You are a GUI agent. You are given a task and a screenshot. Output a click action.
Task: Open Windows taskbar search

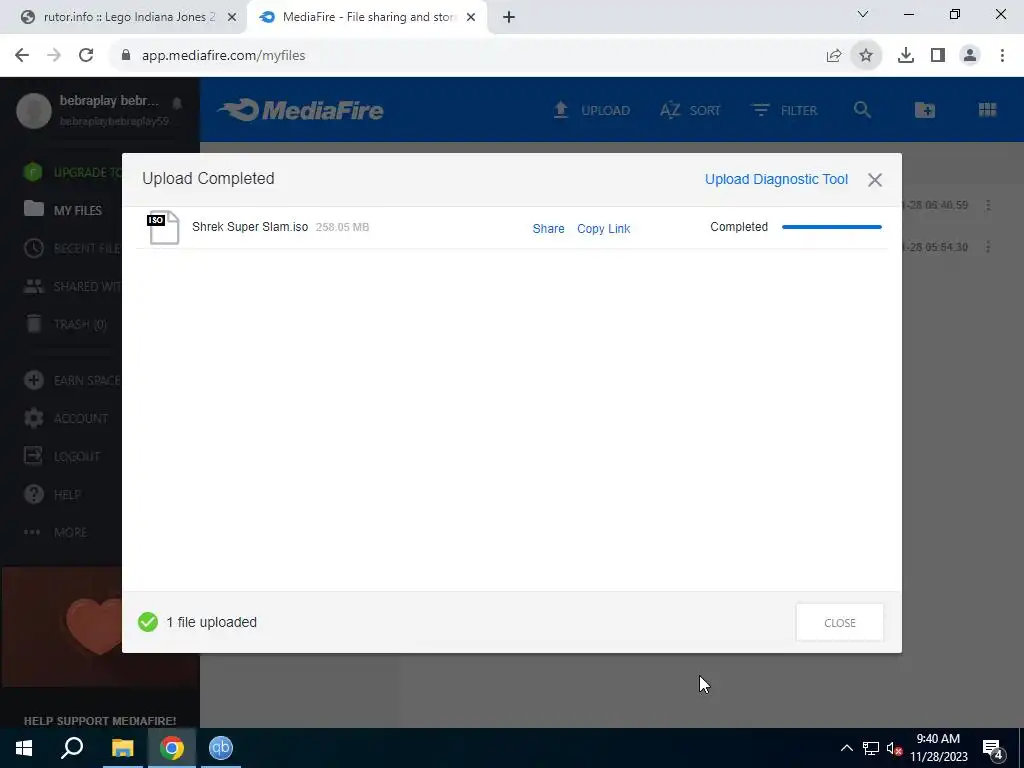click(x=72, y=748)
